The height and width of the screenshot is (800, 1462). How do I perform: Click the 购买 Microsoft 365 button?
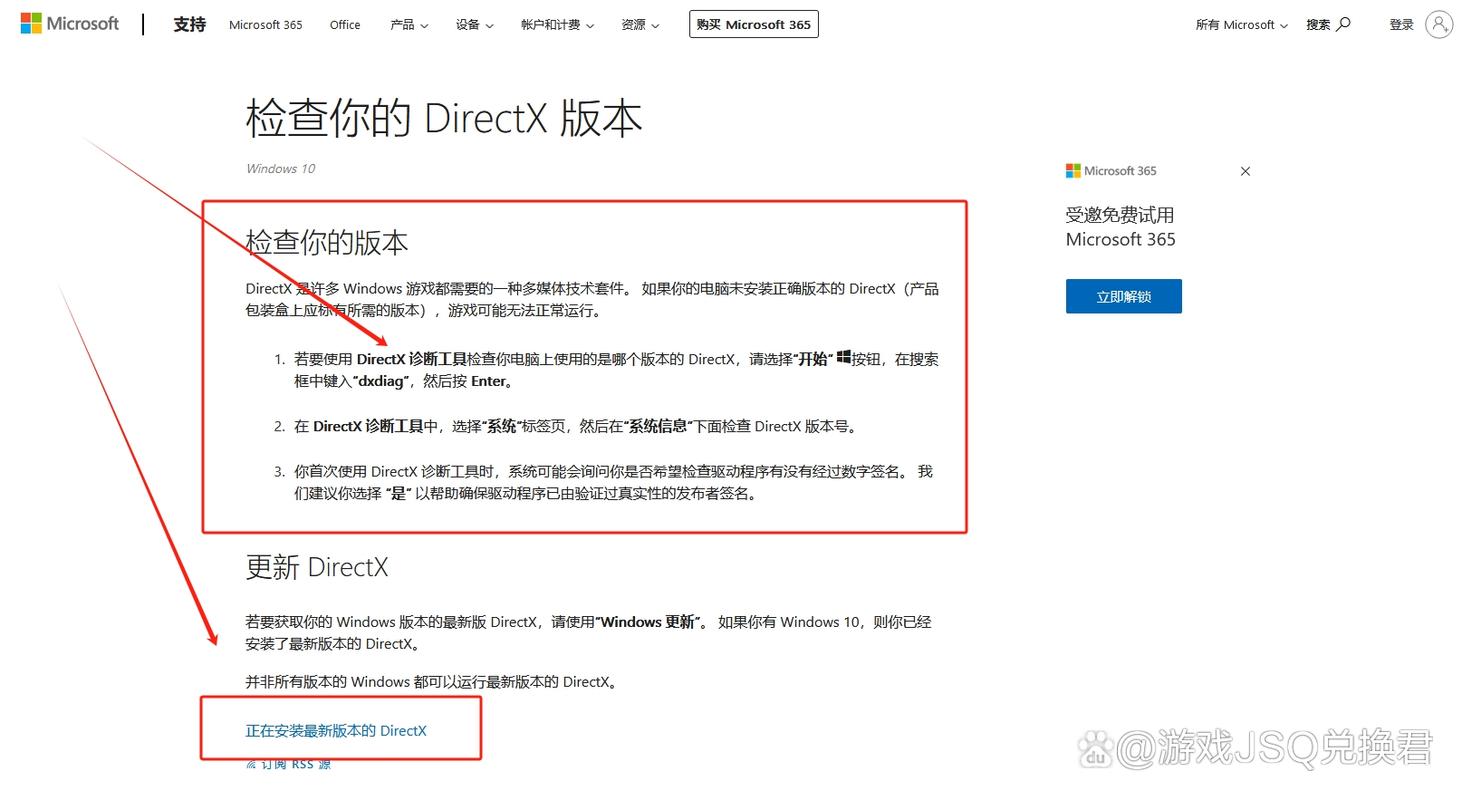[x=754, y=24]
